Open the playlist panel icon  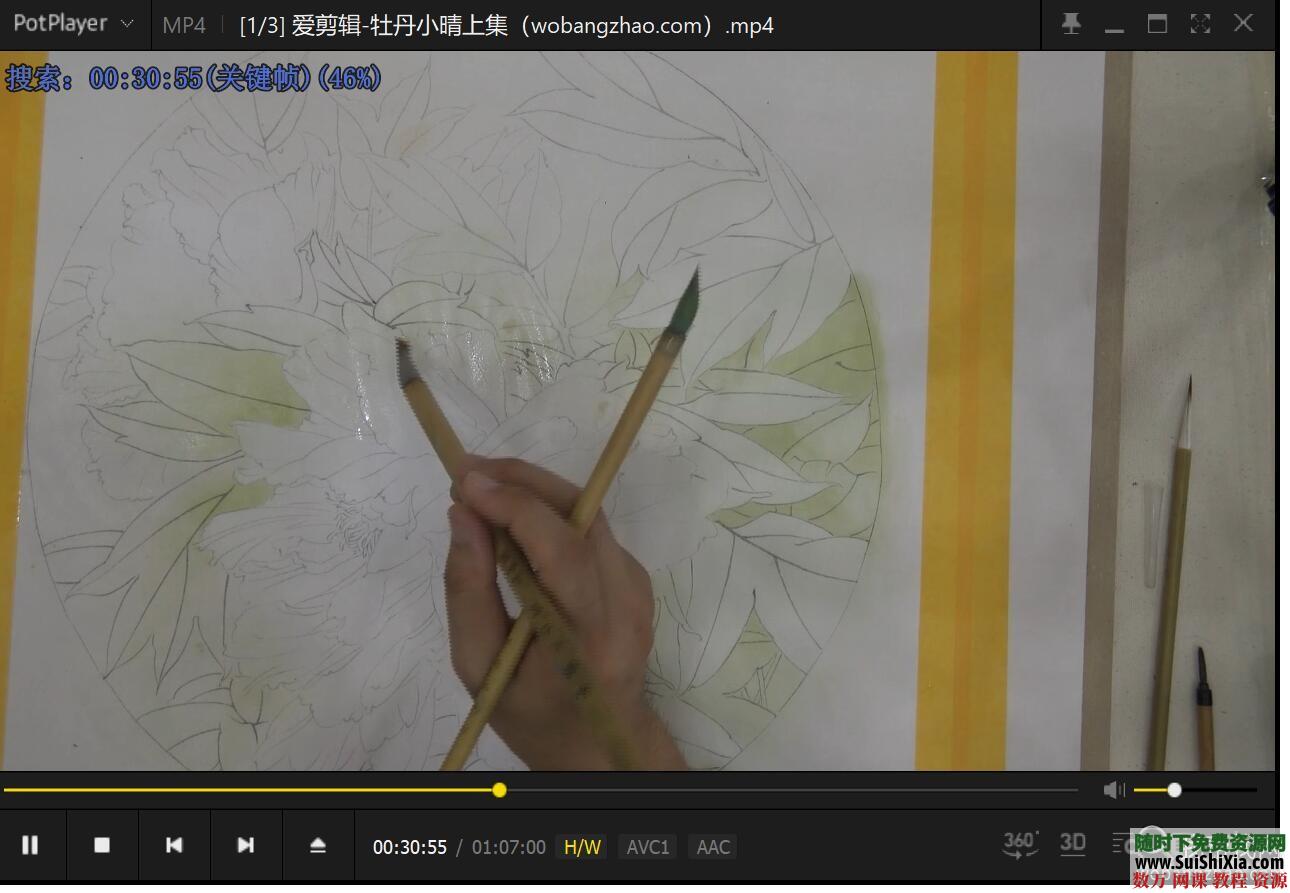[1124, 845]
